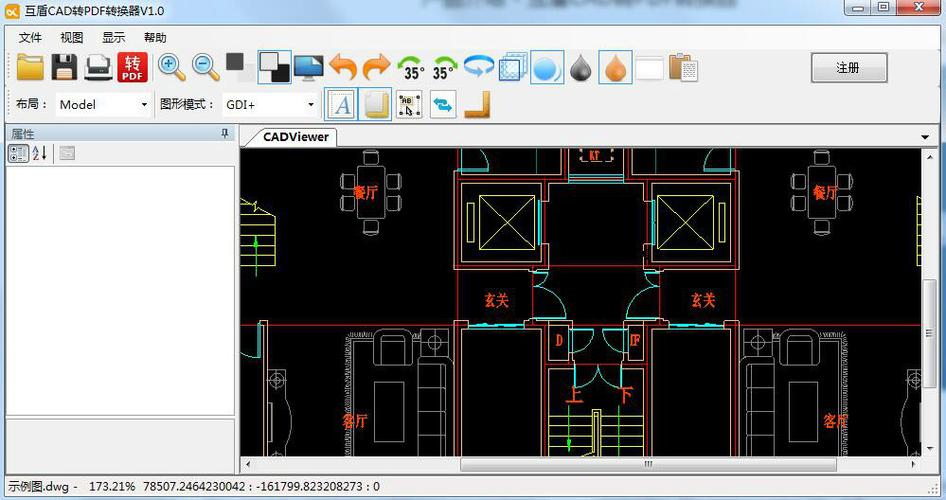
Task: Click the 注册 register button
Action: coord(849,68)
